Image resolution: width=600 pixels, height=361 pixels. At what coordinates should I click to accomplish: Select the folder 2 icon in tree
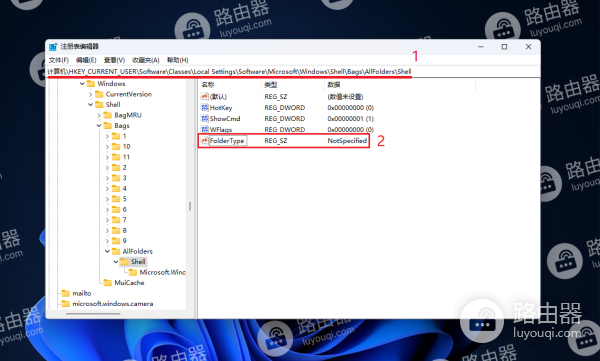click(x=116, y=167)
